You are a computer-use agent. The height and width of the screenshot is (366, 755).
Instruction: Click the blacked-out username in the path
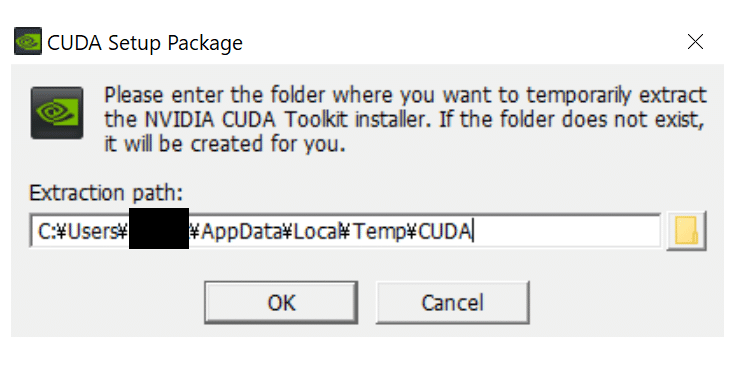[158, 228]
